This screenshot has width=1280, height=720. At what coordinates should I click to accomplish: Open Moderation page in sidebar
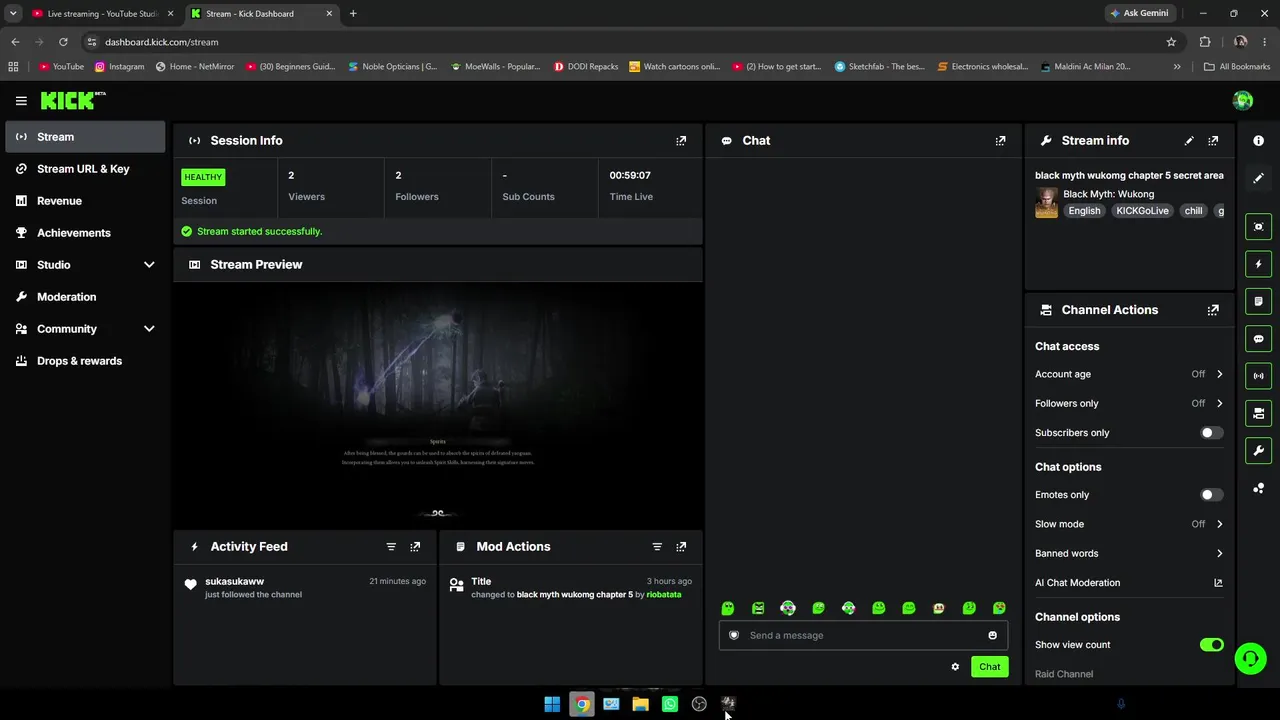click(x=85, y=297)
